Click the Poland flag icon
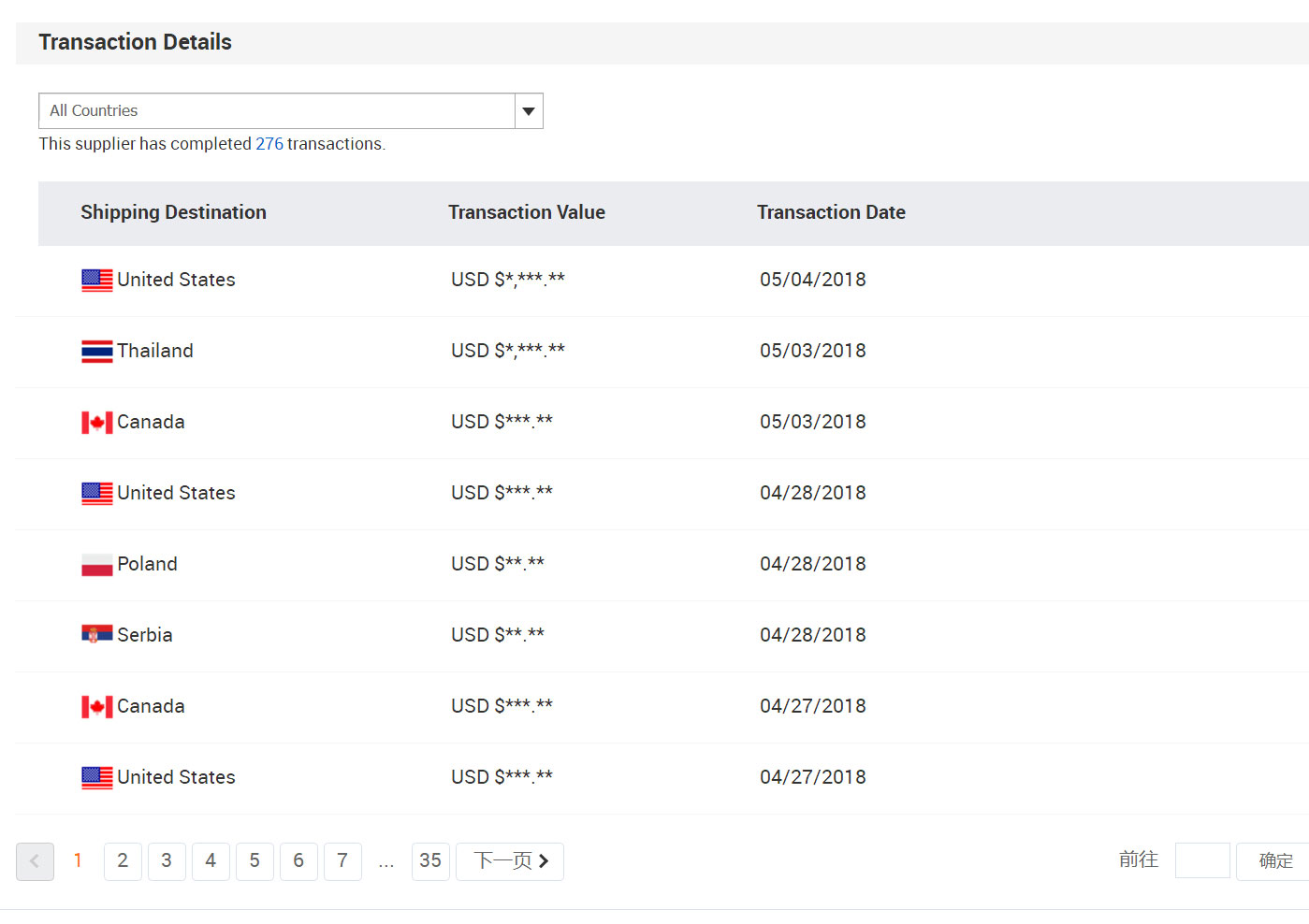This screenshot has width=1309, height=924. 96,565
